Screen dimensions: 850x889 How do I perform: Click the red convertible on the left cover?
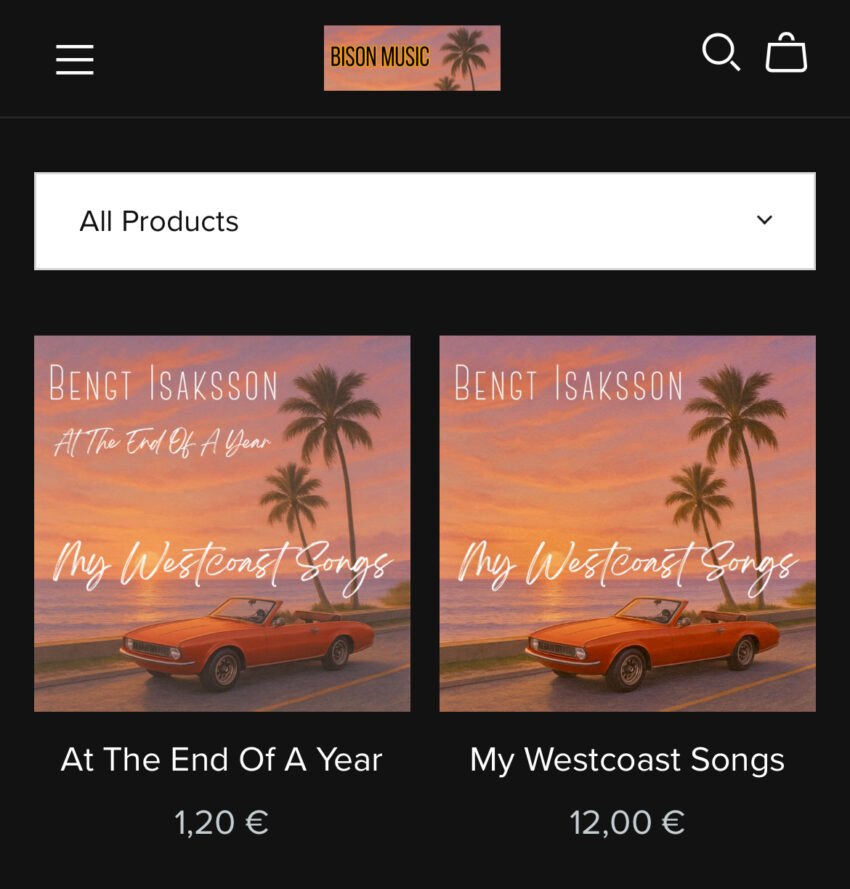tap(248, 644)
